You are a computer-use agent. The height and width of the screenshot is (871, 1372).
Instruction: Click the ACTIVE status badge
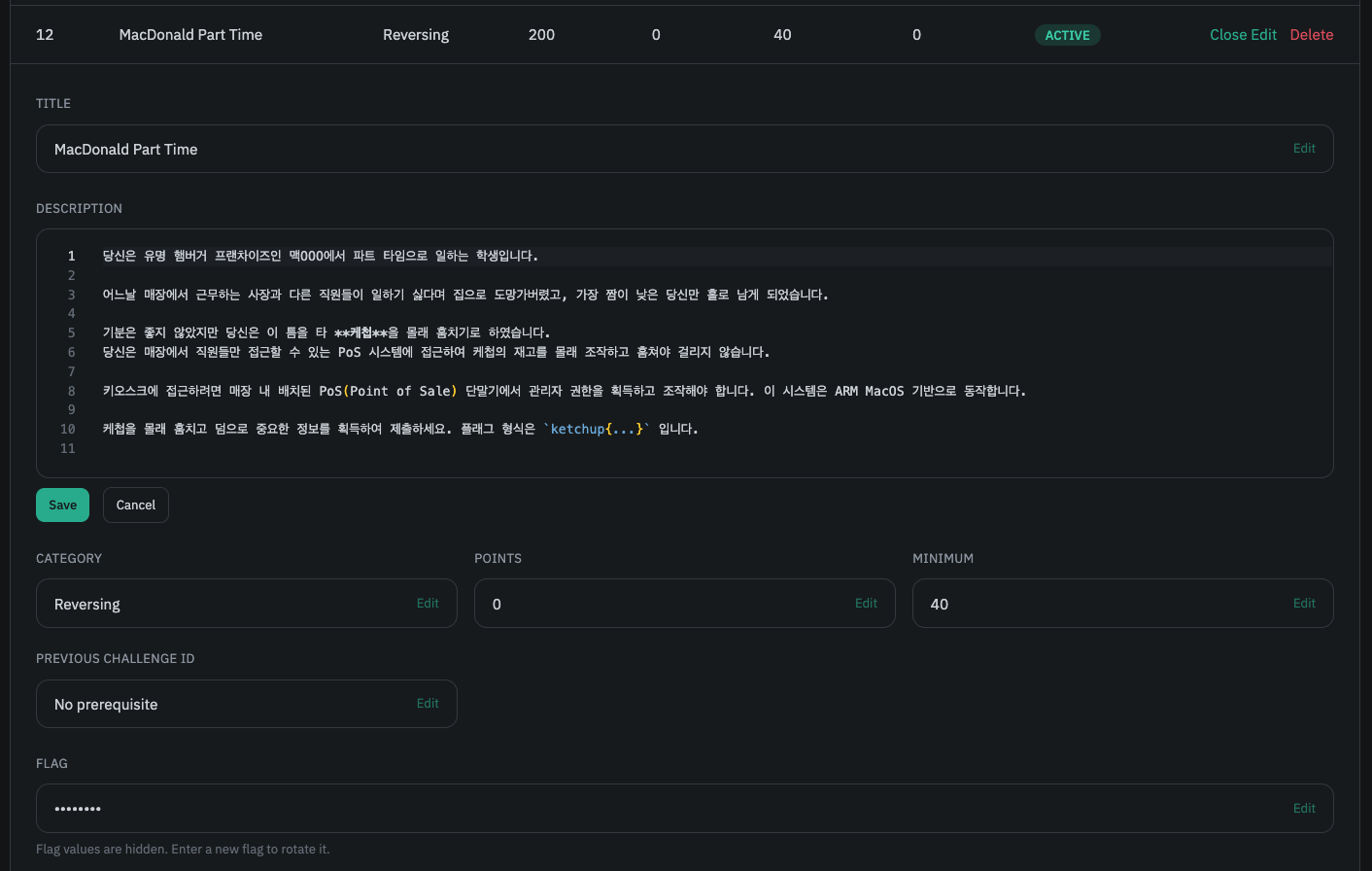click(x=1067, y=34)
